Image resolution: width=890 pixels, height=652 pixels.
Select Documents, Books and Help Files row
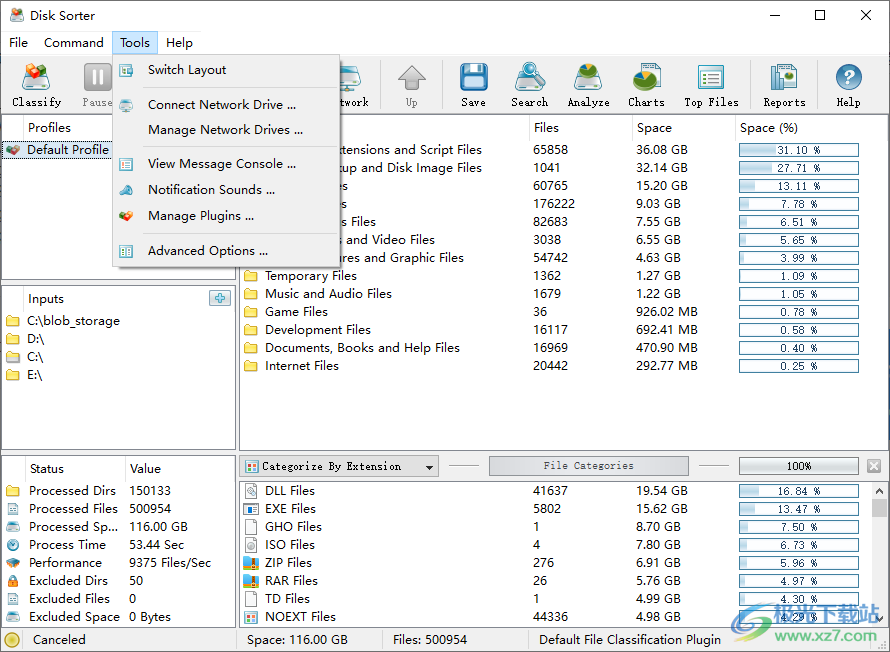point(562,348)
